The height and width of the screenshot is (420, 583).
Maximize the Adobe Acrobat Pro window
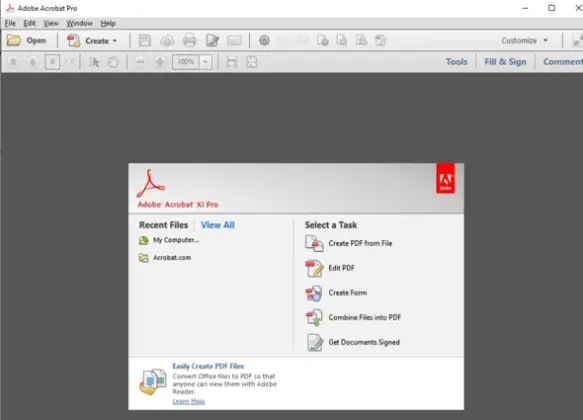click(x=552, y=8)
